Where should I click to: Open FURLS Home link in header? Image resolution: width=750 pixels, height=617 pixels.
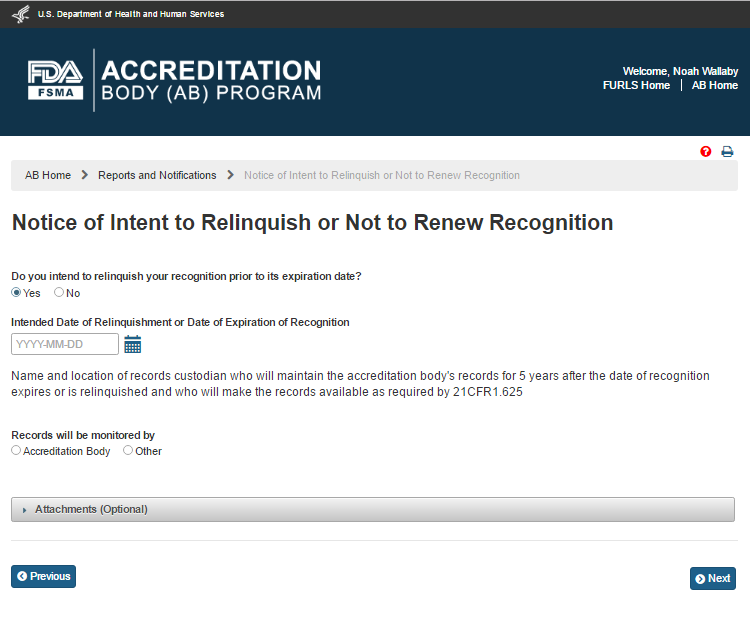coord(636,85)
